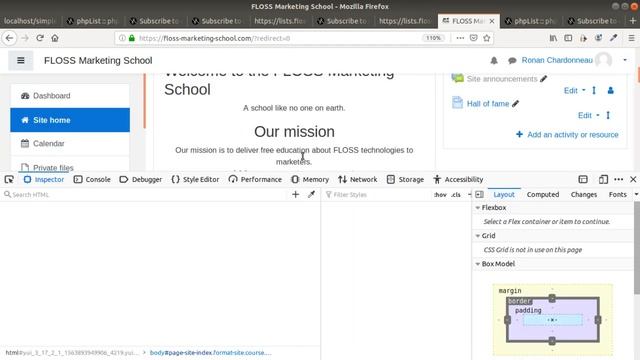This screenshot has width=640, height=360.
Task: Open Site home in the Moodle sidebar
Action: [70, 120]
